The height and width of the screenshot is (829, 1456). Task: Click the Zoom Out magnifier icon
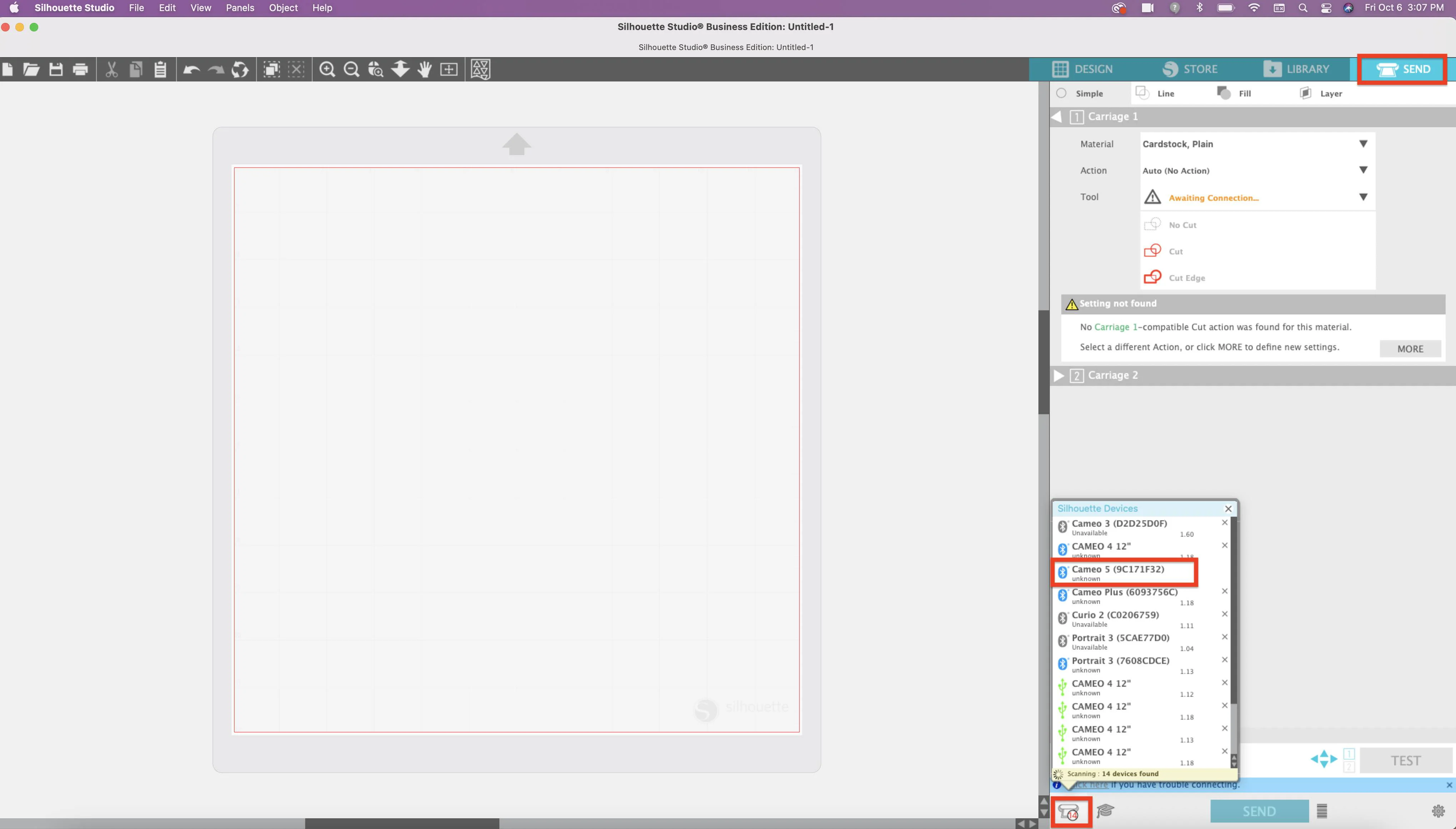[x=351, y=69]
